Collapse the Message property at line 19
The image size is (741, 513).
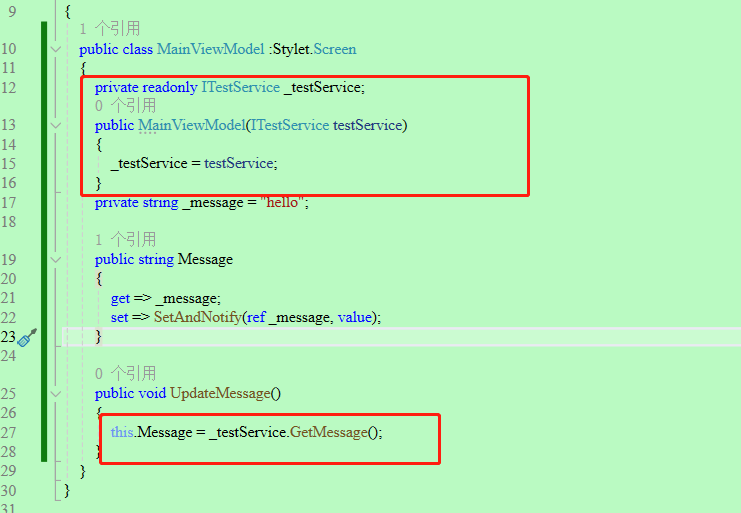pos(56,260)
